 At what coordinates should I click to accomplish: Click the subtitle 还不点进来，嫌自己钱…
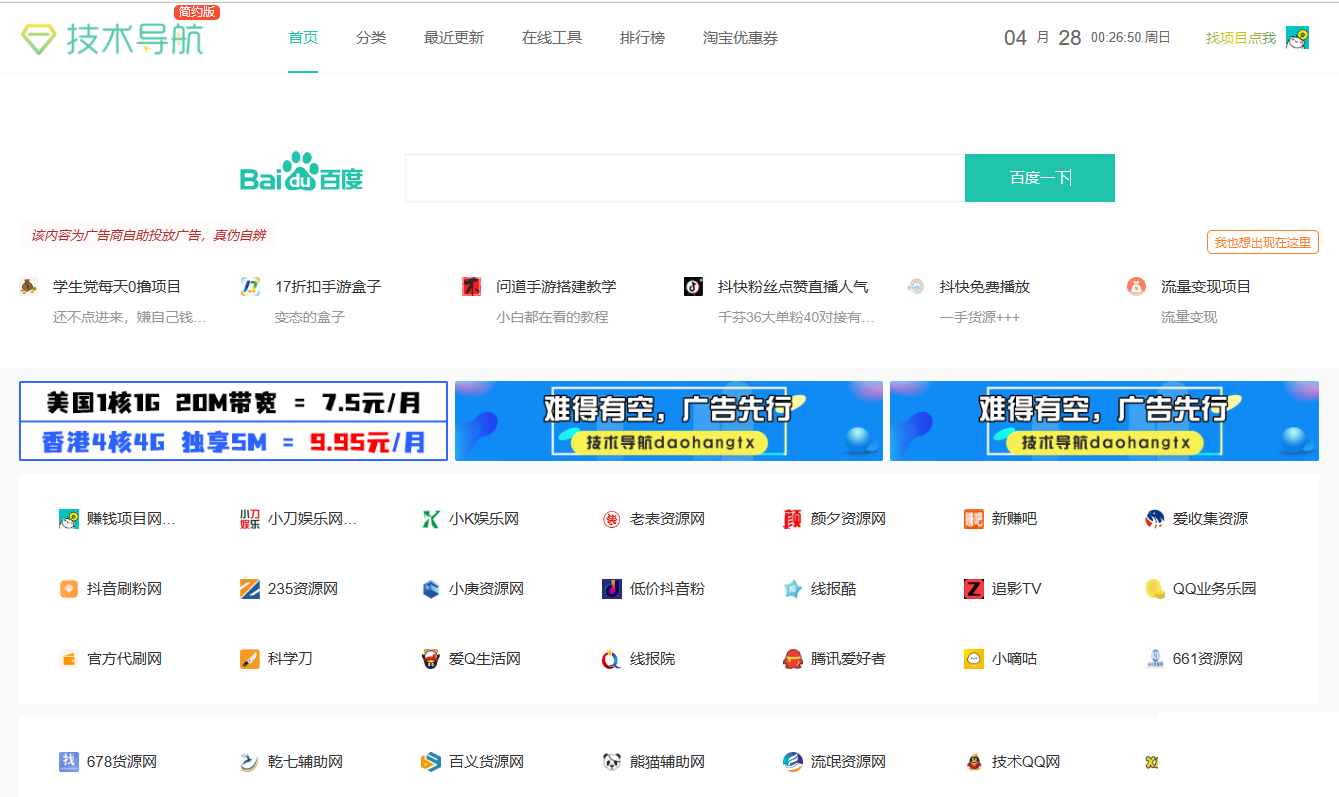(130, 318)
